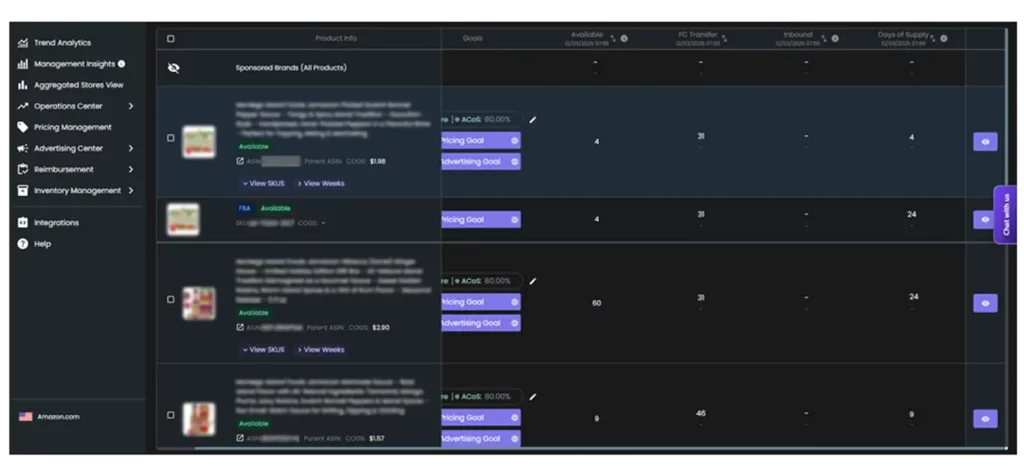Open the FBA SKU row product thumbnail

tap(183, 220)
